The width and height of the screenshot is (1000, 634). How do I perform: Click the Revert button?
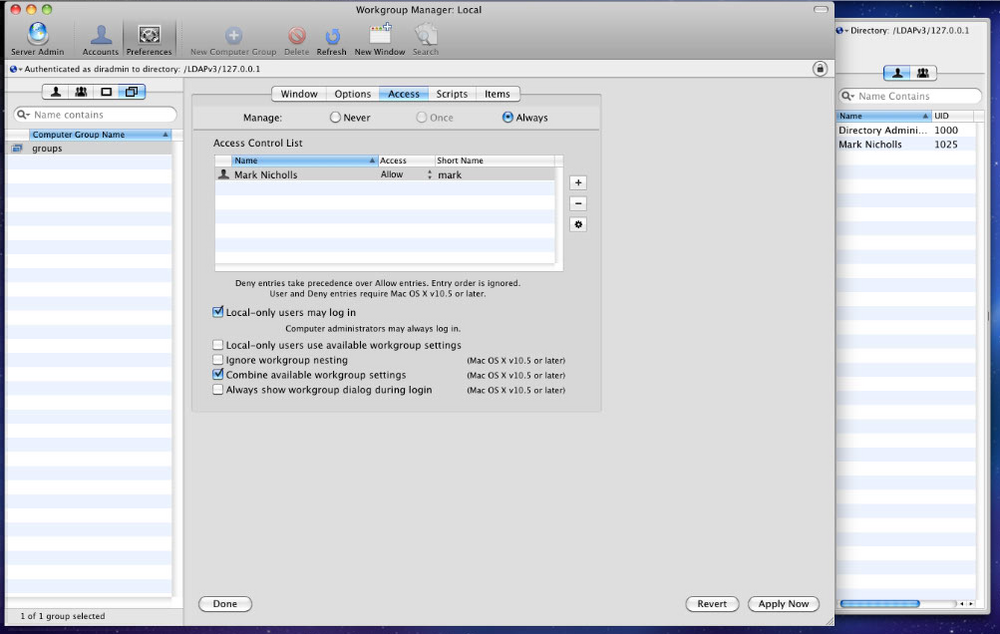pyautogui.click(x=712, y=603)
